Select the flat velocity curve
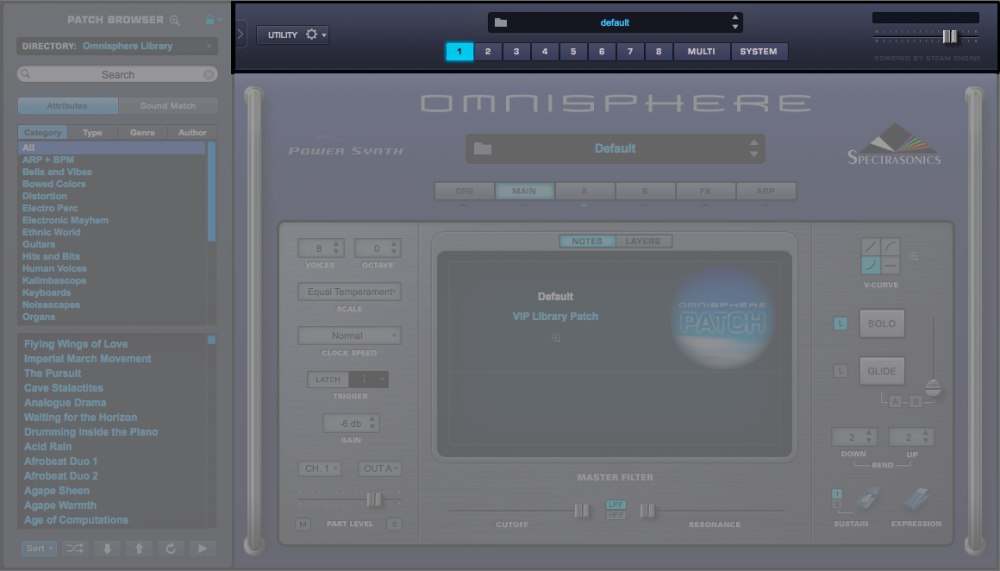 890,265
